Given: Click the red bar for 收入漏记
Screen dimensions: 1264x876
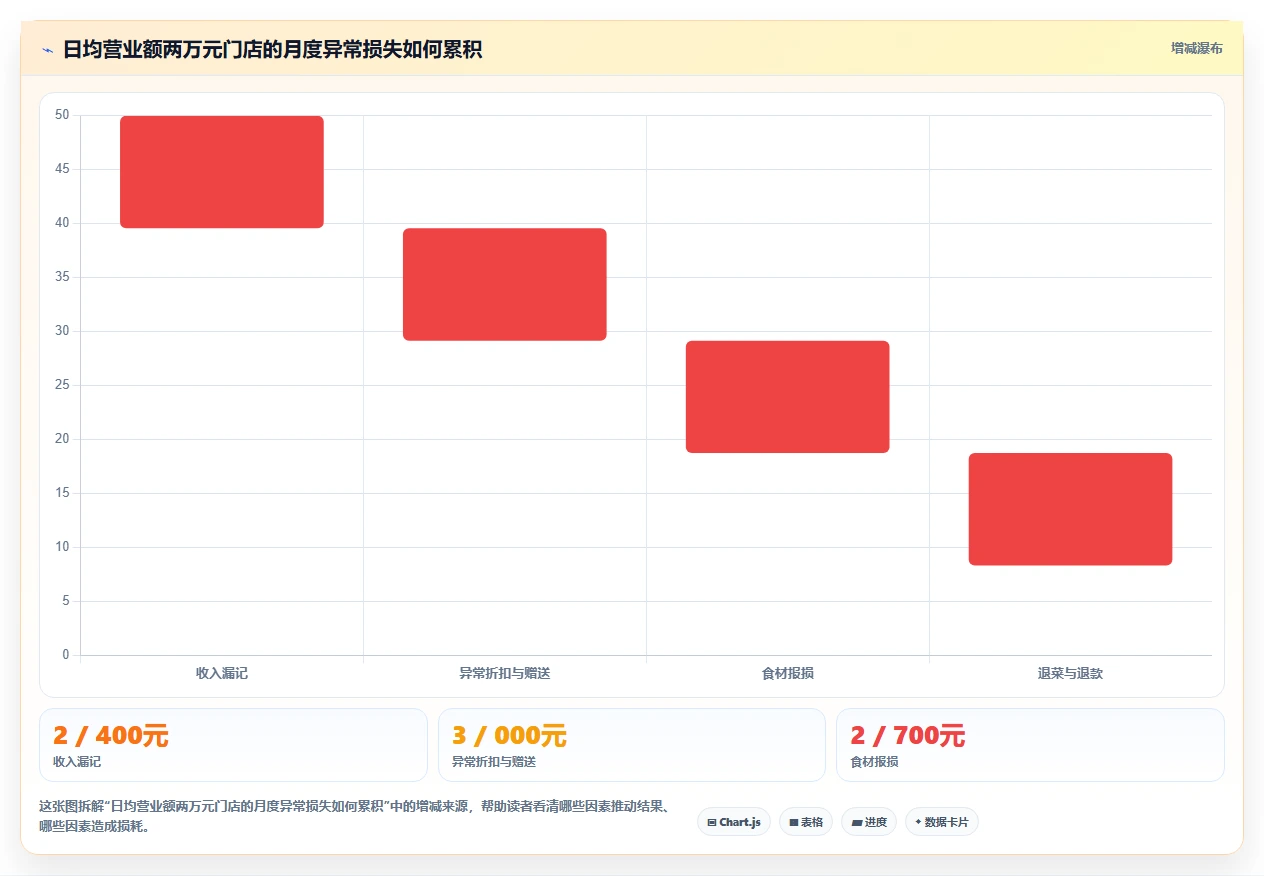Looking at the screenshot, I should pyautogui.click(x=222, y=172).
